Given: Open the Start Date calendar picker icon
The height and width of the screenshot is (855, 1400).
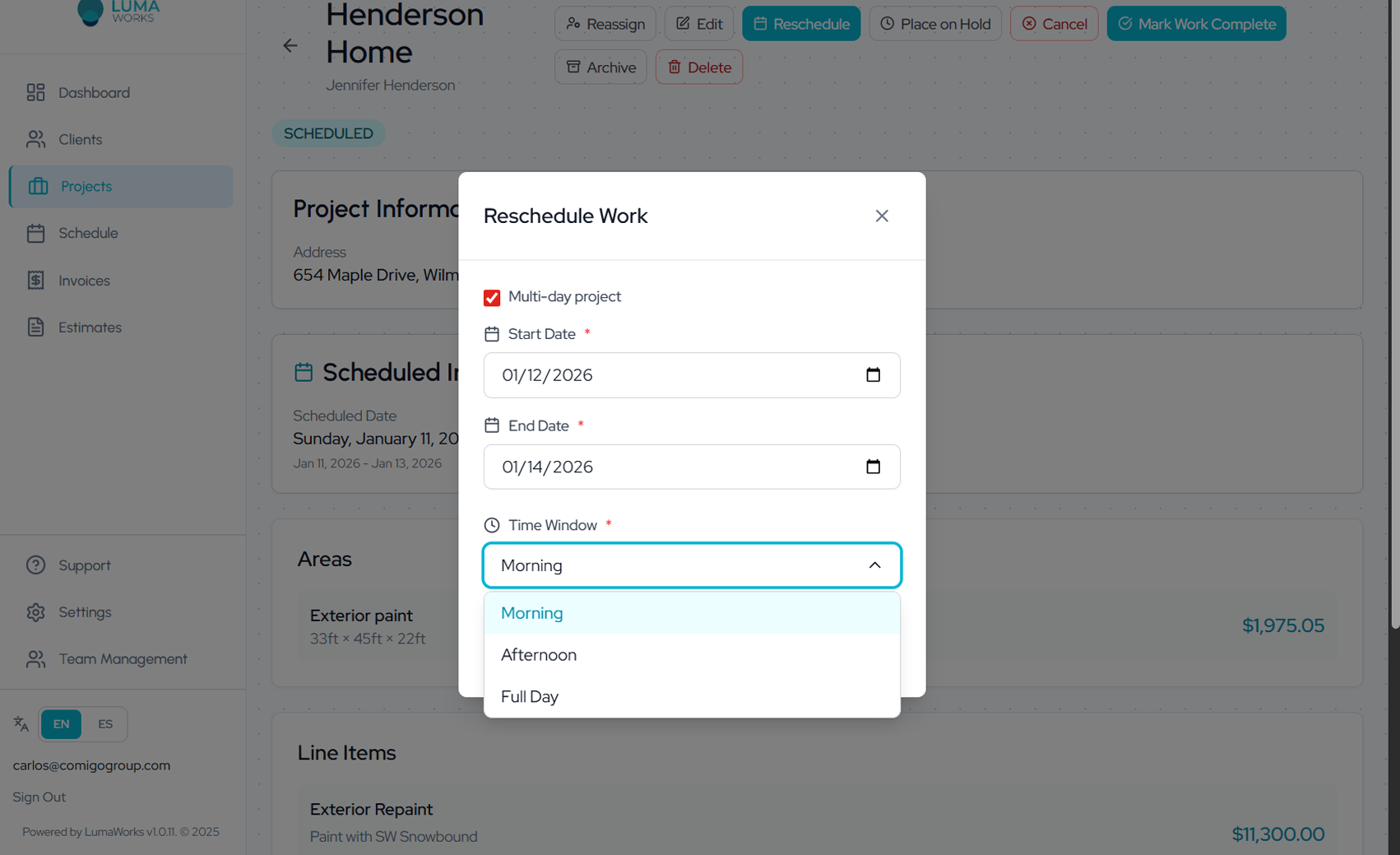Looking at the screenshot, I should [873, 375].
